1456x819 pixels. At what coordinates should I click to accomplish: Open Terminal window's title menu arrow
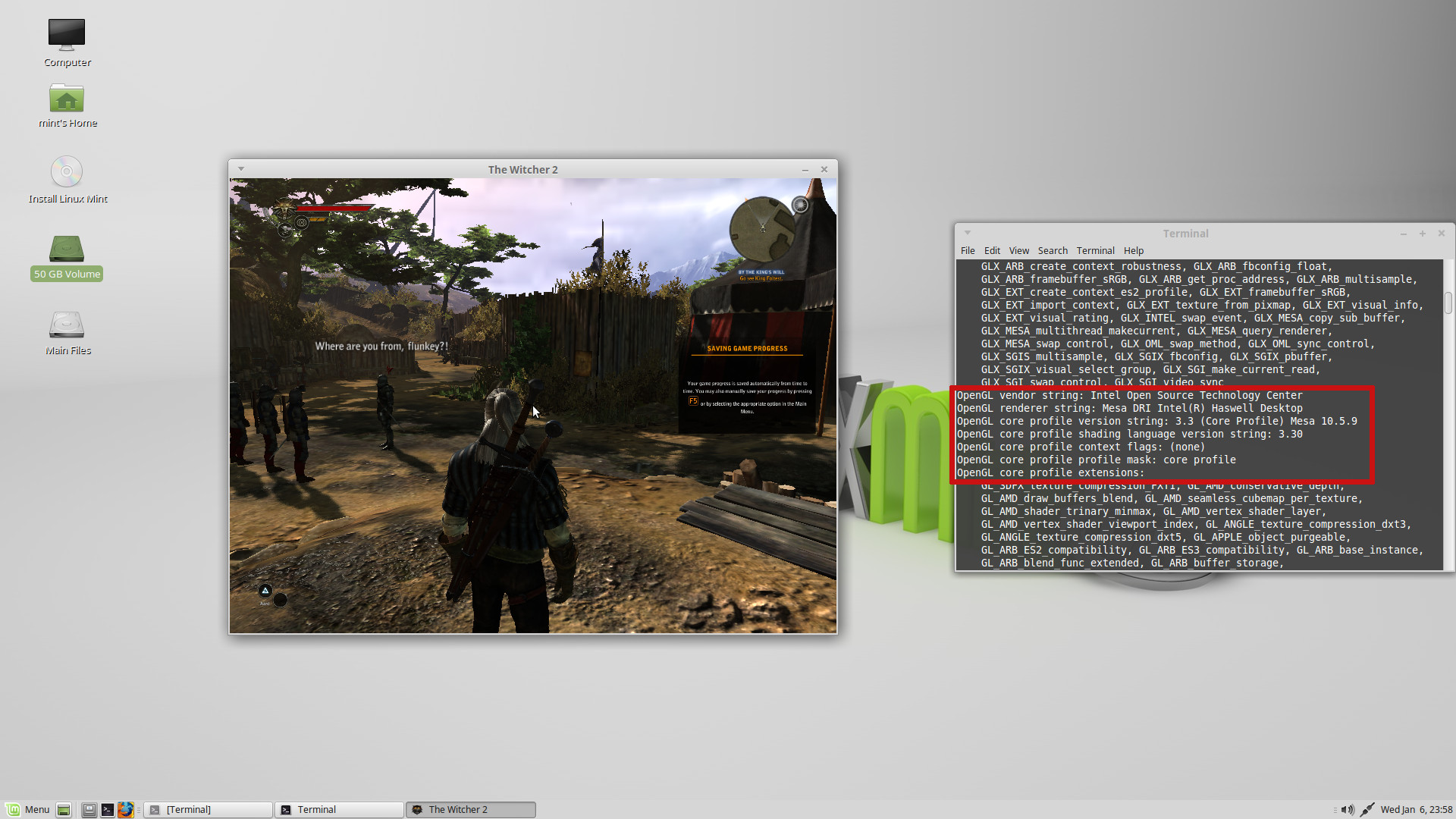coord(967,233)
